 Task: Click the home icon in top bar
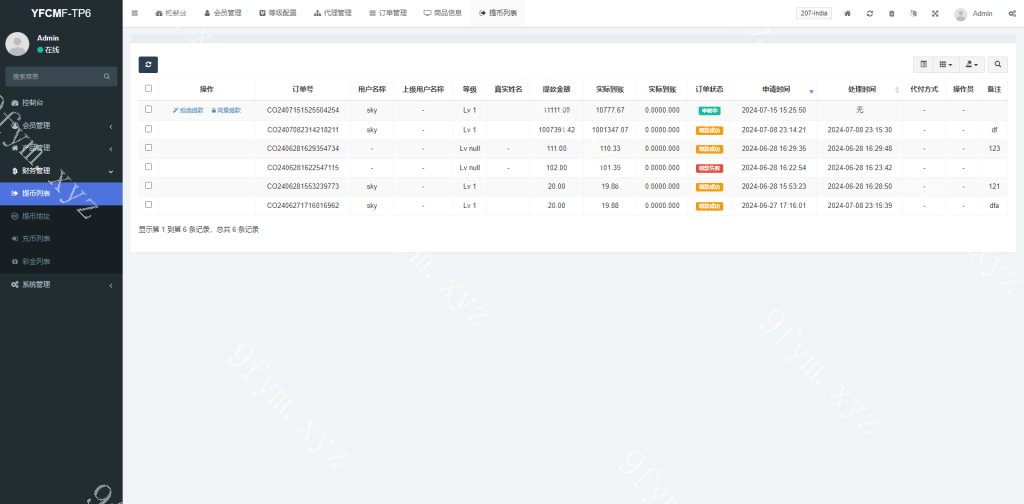pyautogui.click(x=848, y=13)
